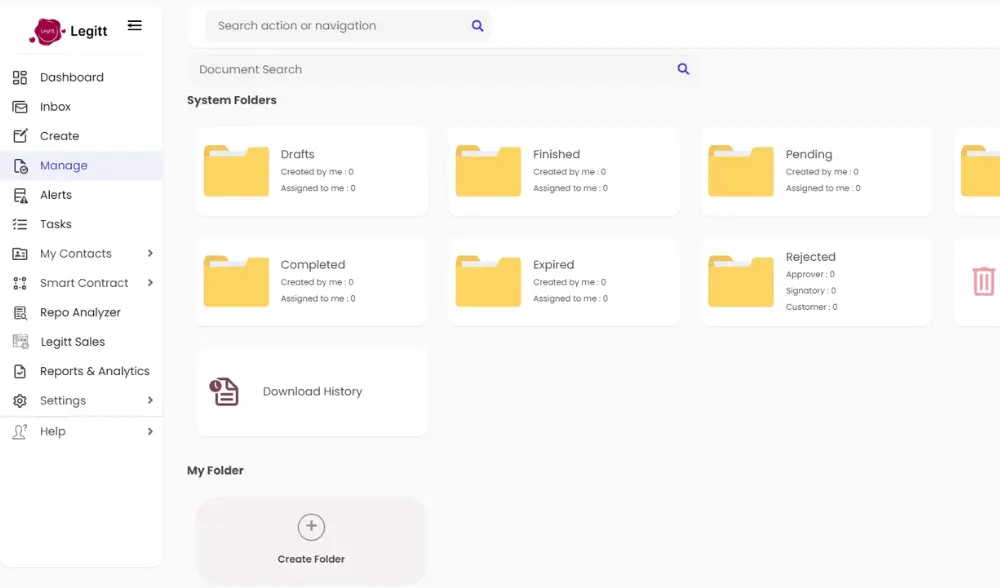The height and width of the screenshot is (588, 1000).
Task: Click the Repo Analyzer sidebar icon
Action: tap(20, 312)
